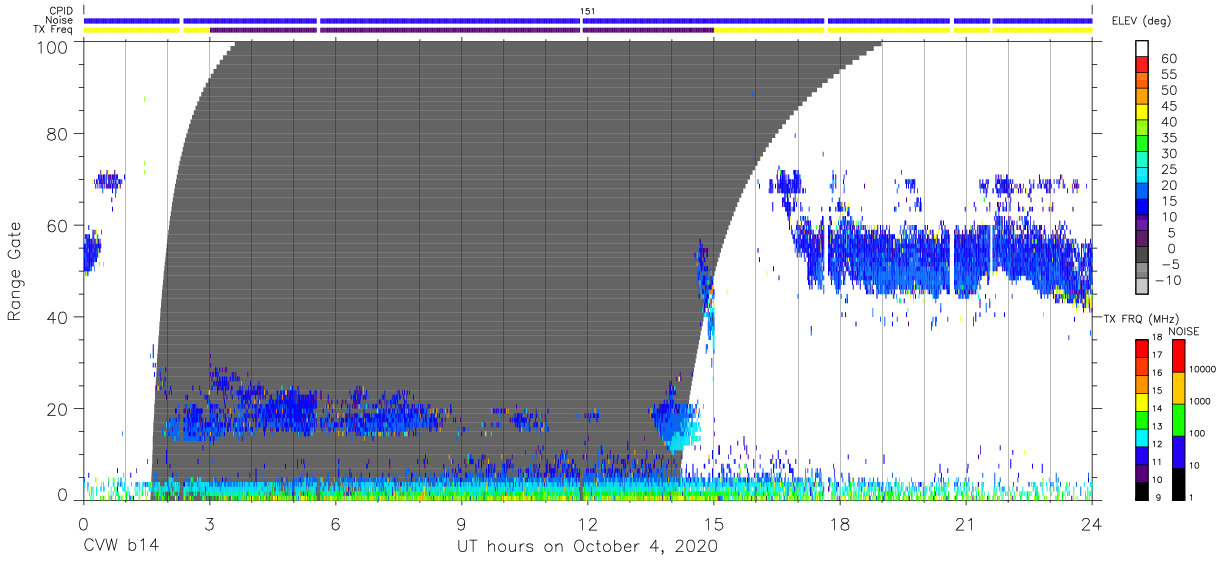Click the UT hours on October 4, 2020 label

click(587, 546)
